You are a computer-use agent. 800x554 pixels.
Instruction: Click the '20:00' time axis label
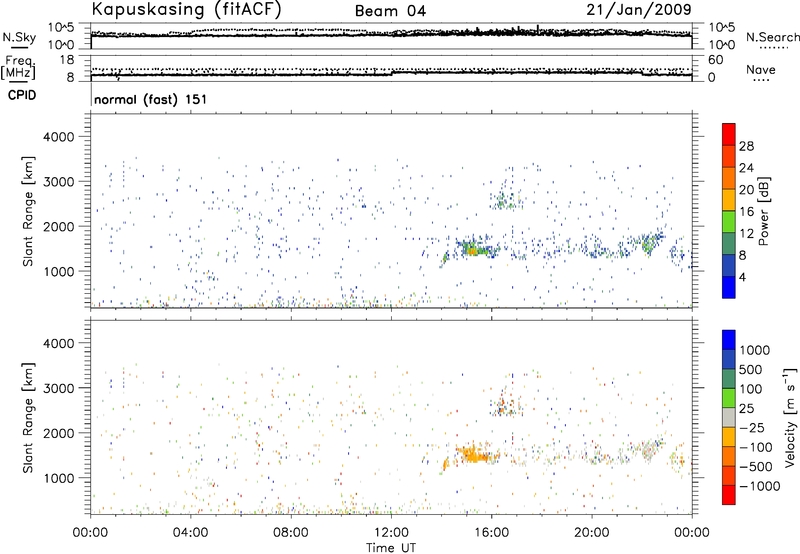[591, 533]
